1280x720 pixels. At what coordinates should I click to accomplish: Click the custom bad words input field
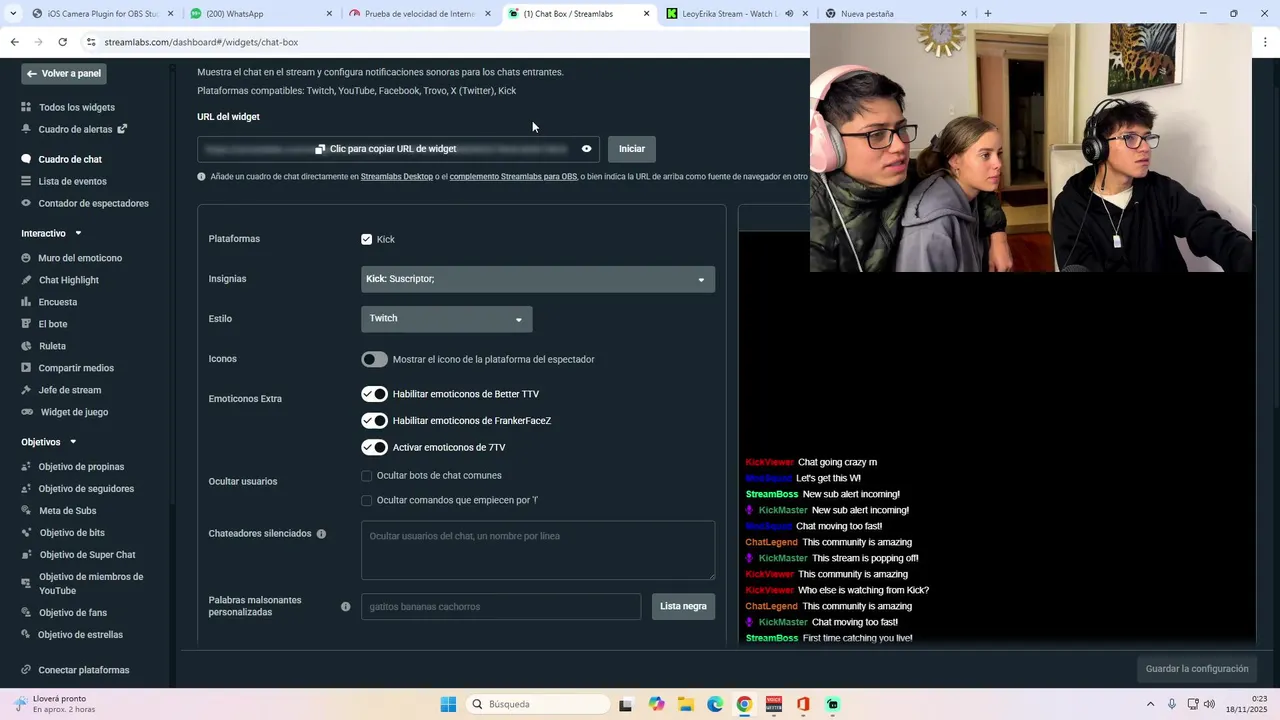pyautogui.click(x=501, y=606)
